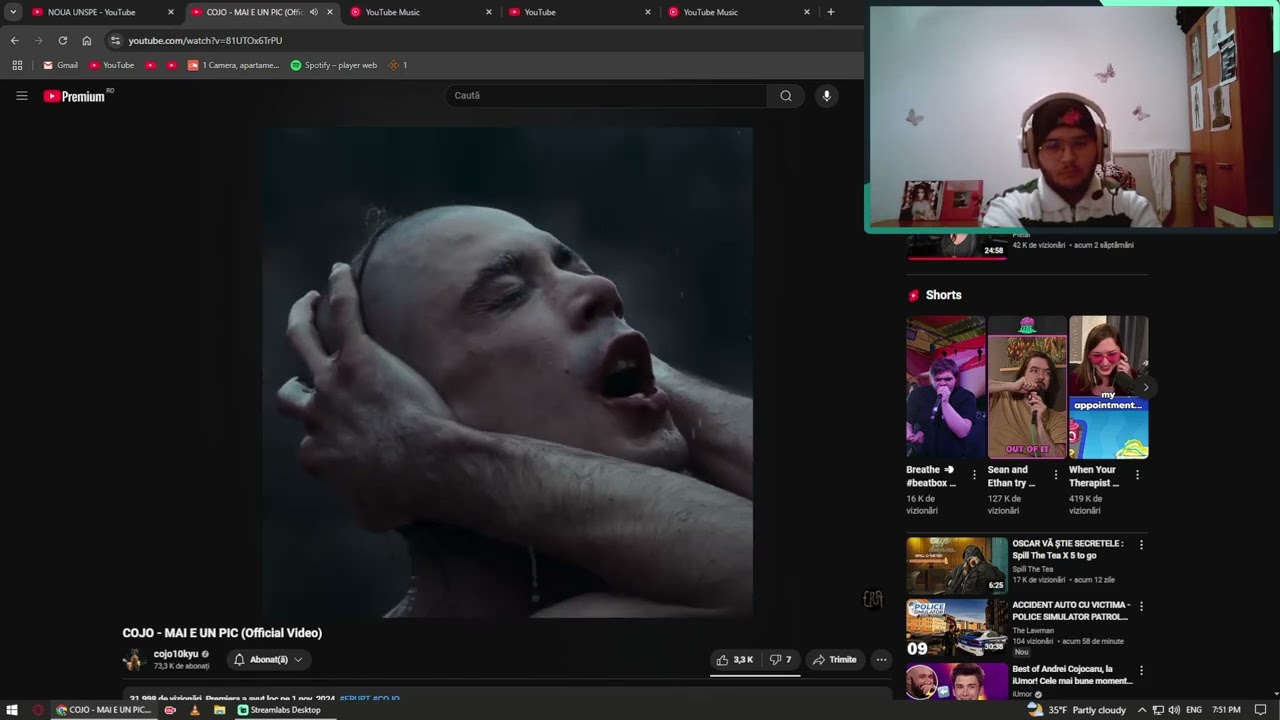The width and height of the screenshot is (1280, 720).
Task: Show next Shorts with the arrow
Action: tap(1145, 387)
